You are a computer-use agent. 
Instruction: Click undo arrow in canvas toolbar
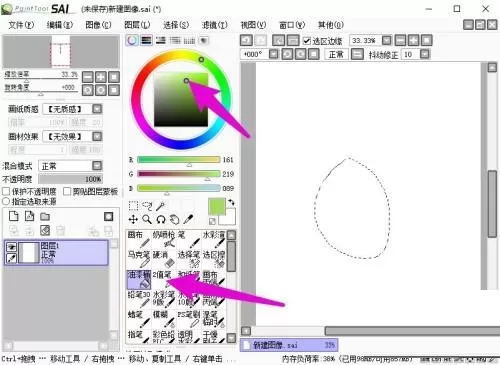(246, 40)
